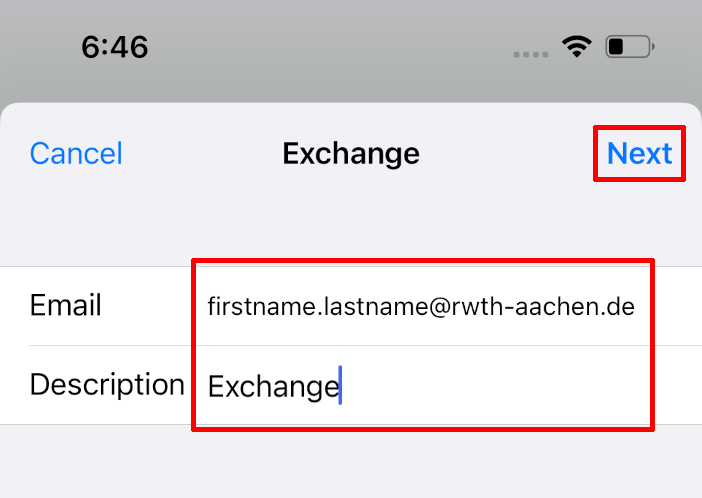Tap the Description row label
702x498 pixels.
pyautogui.click(x=107, y=384)
